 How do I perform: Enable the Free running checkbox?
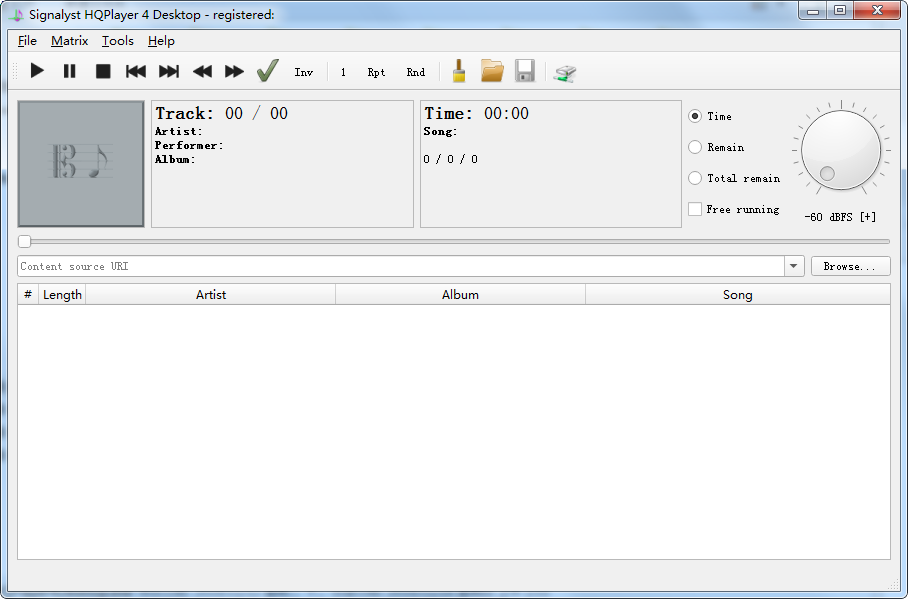[x=695, y=209]
